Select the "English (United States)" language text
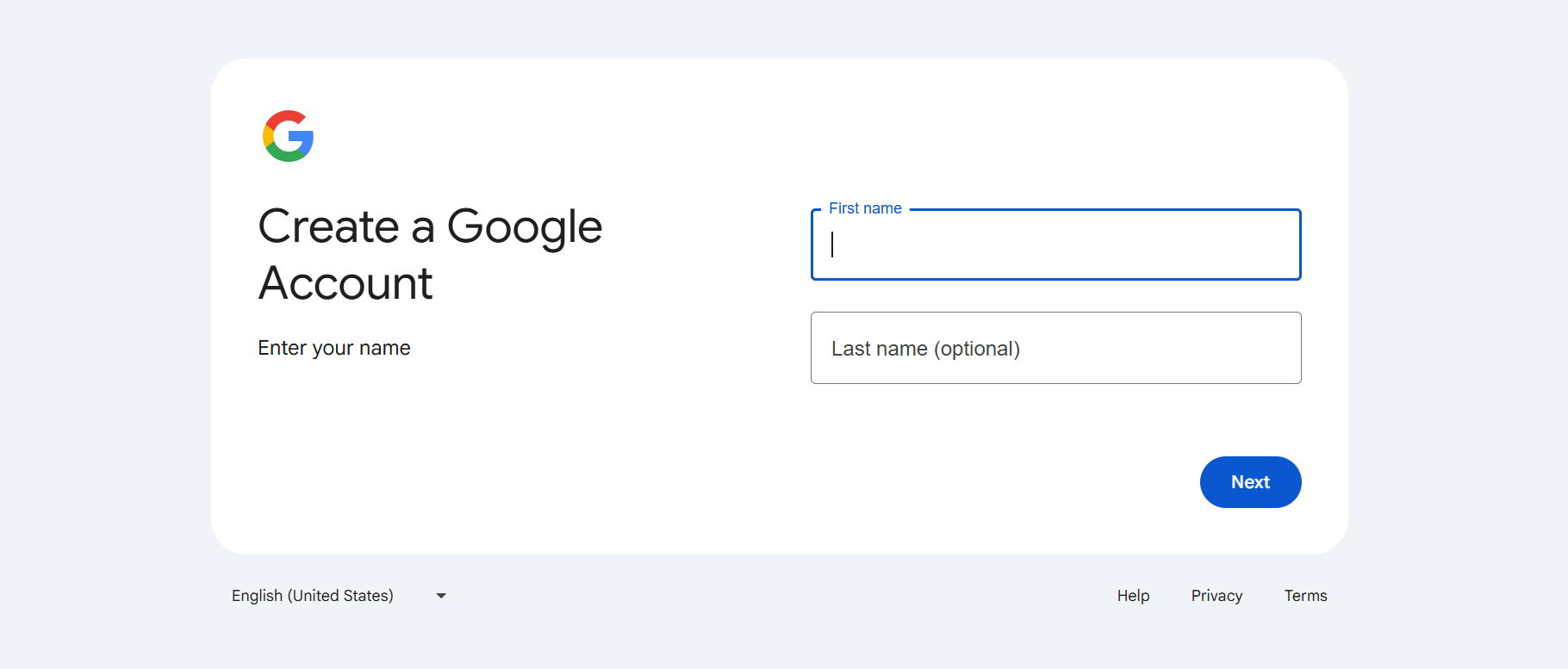This screenshot has width=1568, height=669. (313, 596)
